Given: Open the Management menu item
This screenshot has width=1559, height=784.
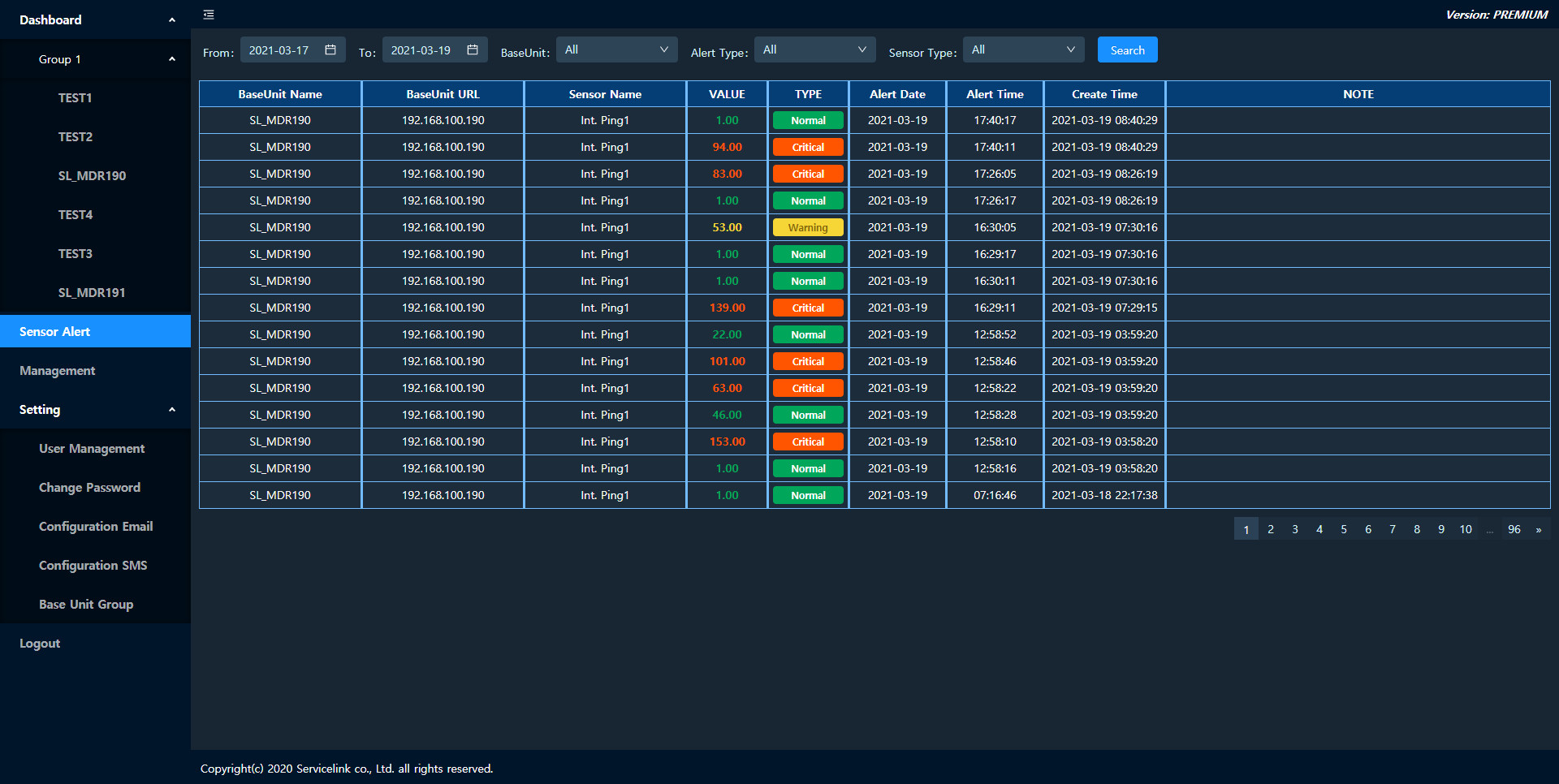Looking at the screenshot, I should click(x=58, y=371).
